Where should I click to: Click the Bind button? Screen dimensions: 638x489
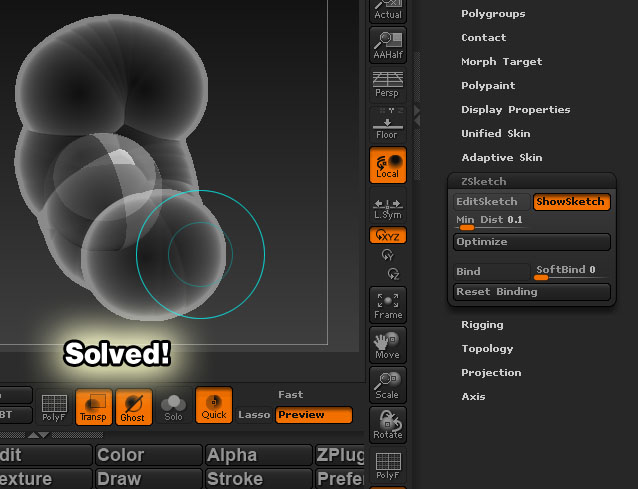tap(492, 271)
